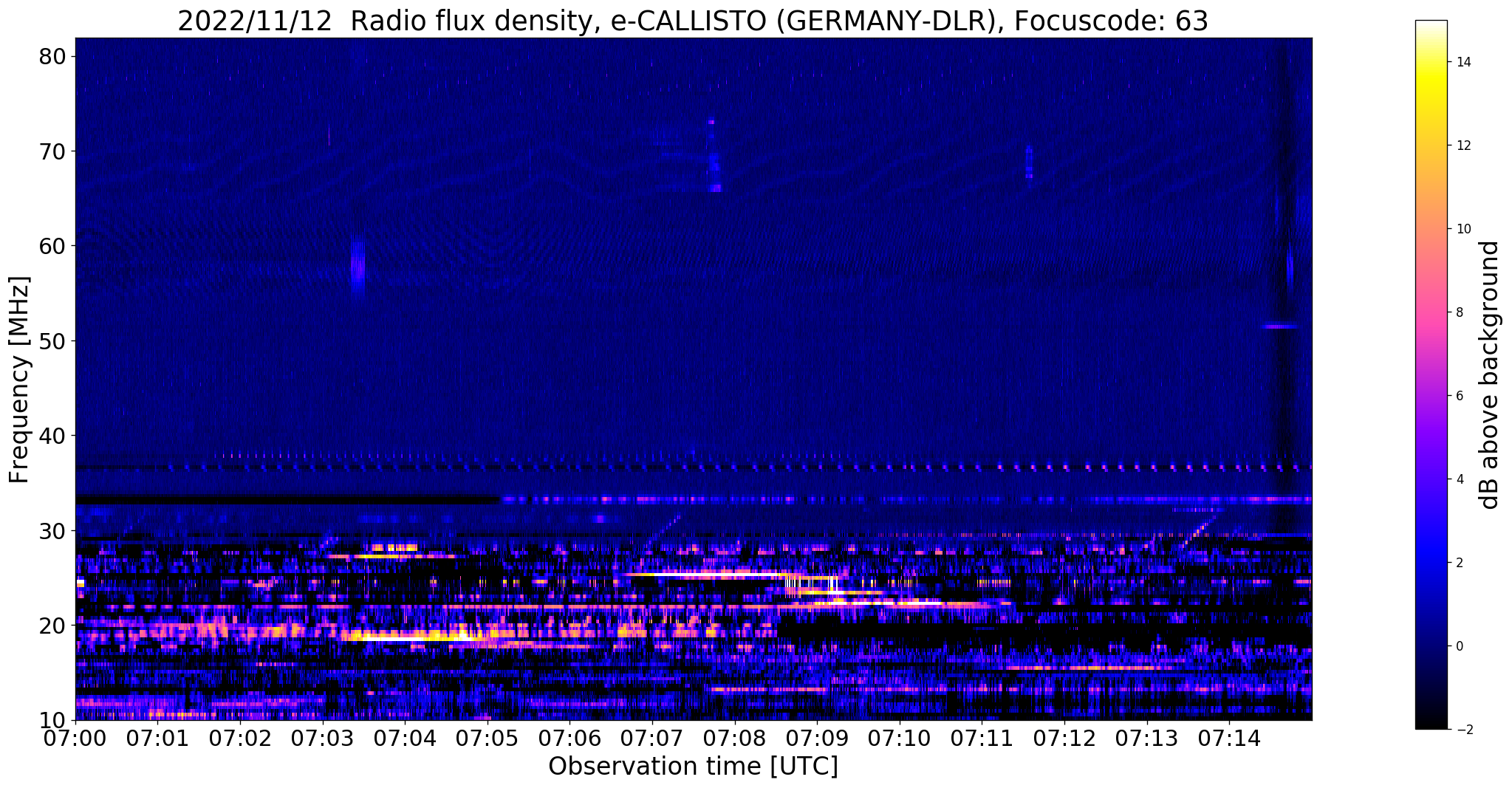Click the 20 MHz frequency tick label
Image resolution: width=1512 pixels, height=788 pixels.
point(53,626)
